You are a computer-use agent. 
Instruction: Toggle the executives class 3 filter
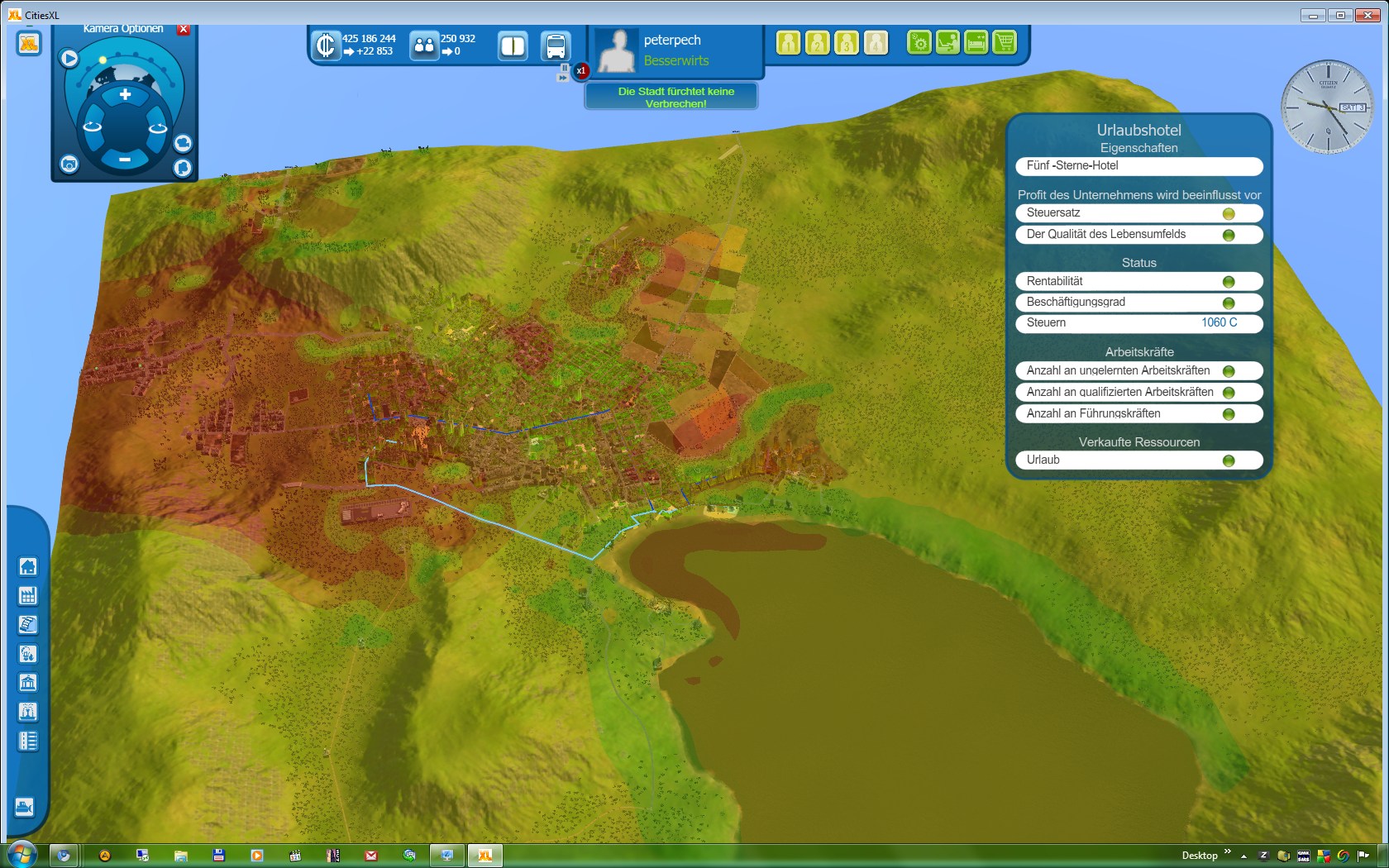coord(846,43)
